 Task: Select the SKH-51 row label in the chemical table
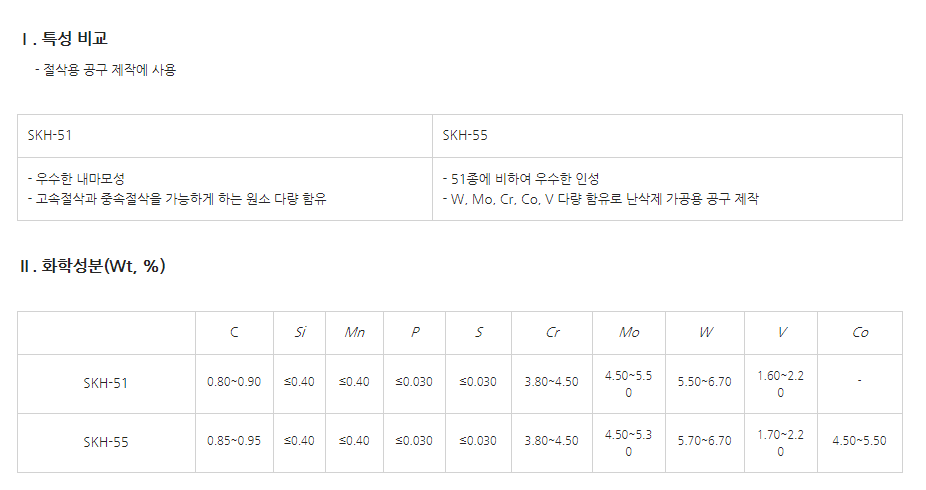pyautogui.click(x=106, y=383)
